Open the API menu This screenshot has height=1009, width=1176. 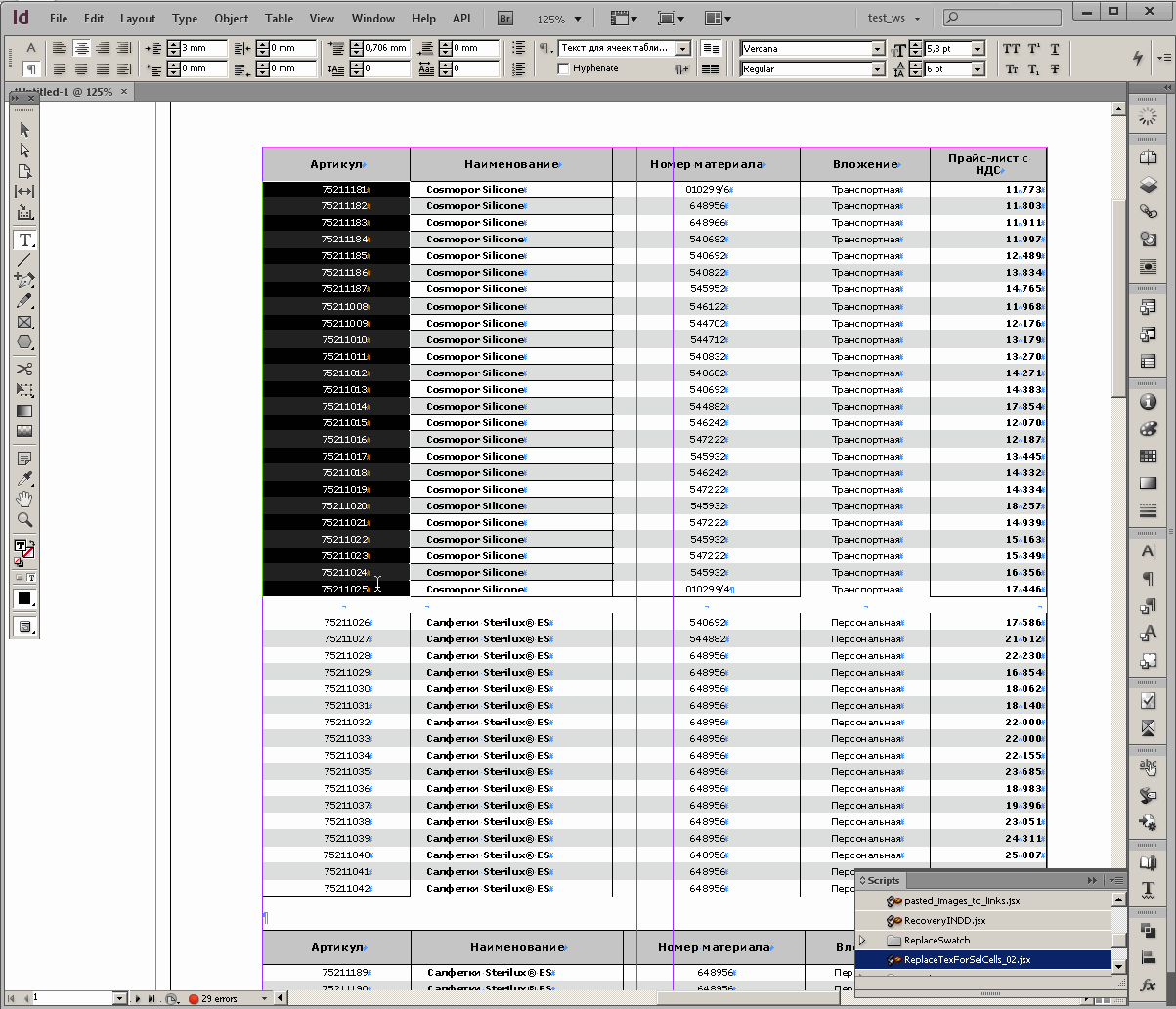coord(461,18)
